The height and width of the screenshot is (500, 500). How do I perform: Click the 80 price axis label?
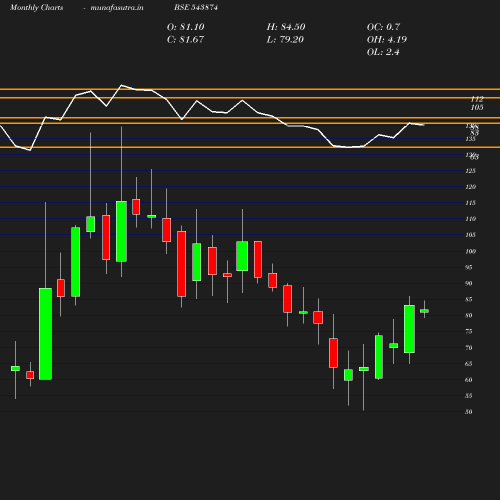point(469,315)
